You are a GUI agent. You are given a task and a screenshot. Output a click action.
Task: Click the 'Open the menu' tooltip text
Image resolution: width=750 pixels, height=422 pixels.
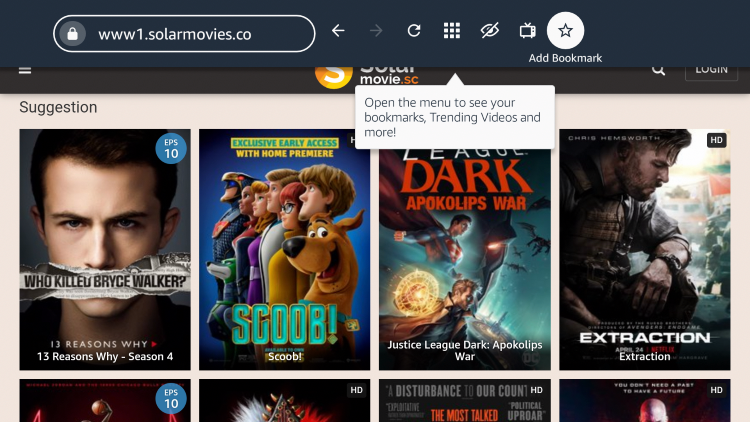point(452,117)
